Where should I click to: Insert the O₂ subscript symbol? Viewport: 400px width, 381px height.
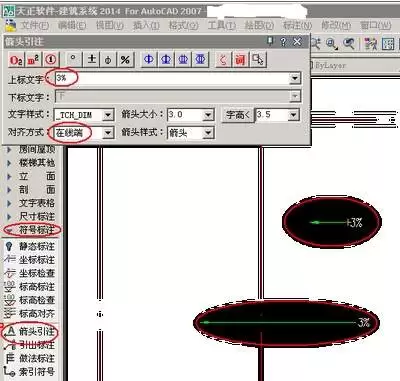point(16,60)
